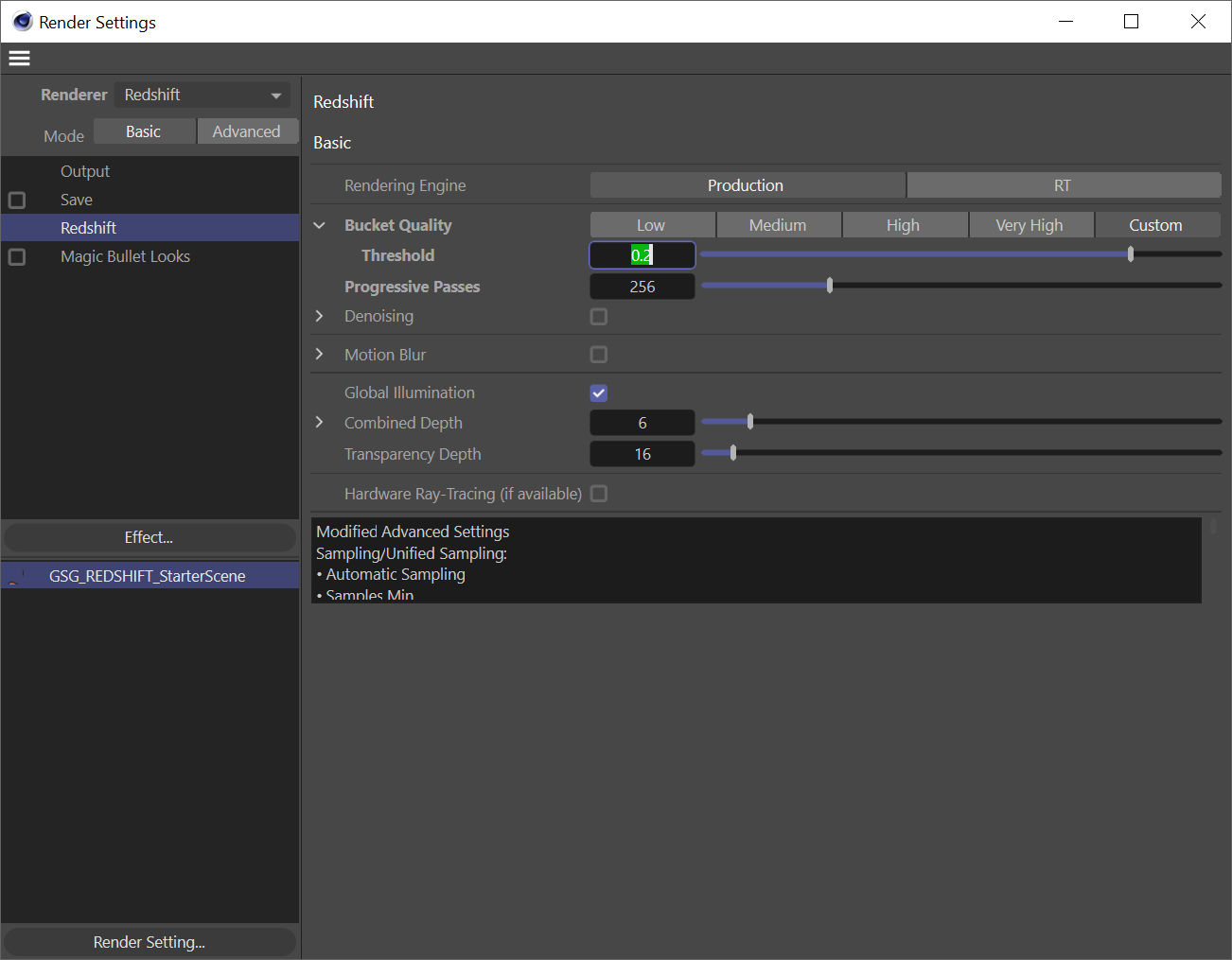
Task: Minimize the Render Settings window
Action: pyautogui.click(x=1066, y=21)
